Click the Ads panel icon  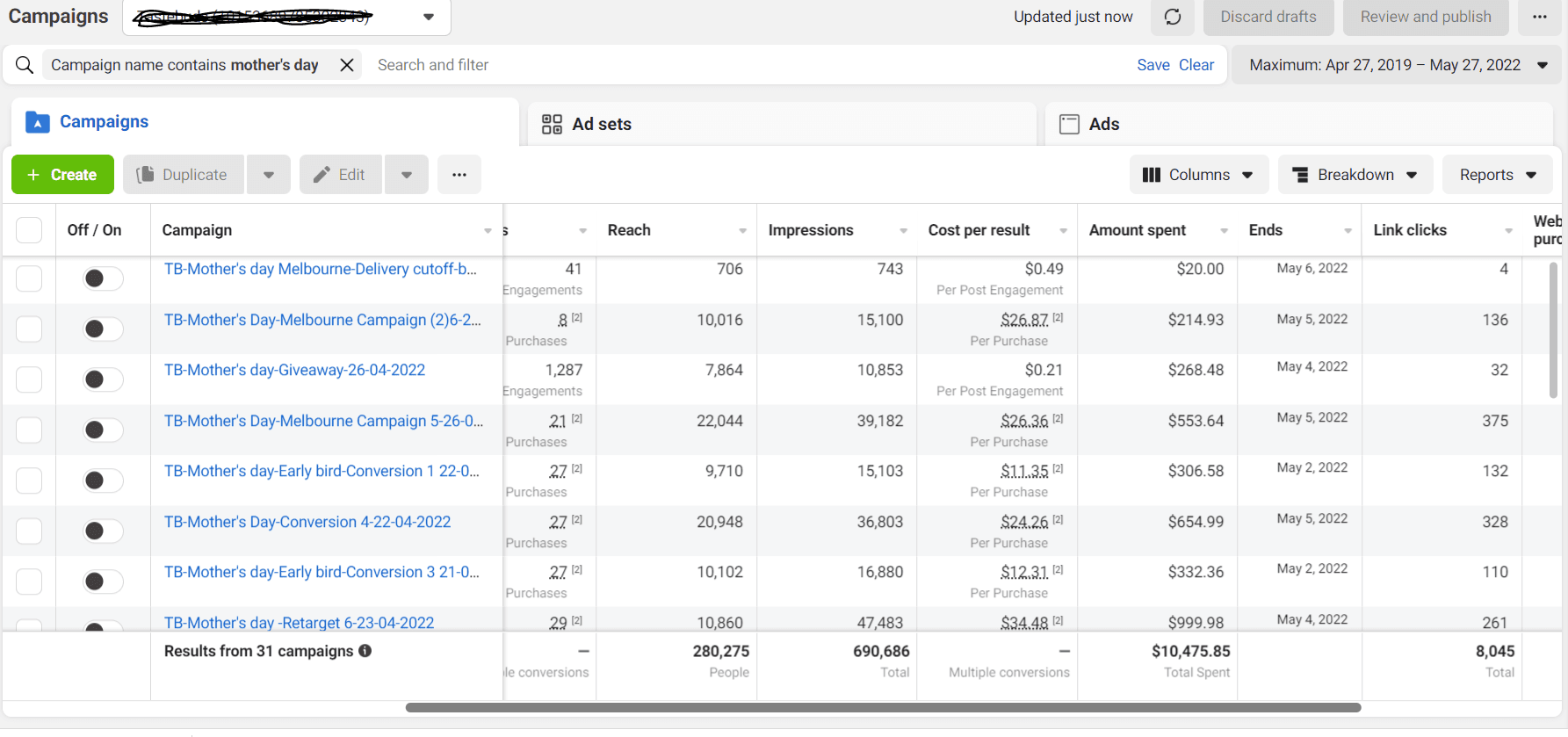pyautogui.click(x=1069, y=124)
